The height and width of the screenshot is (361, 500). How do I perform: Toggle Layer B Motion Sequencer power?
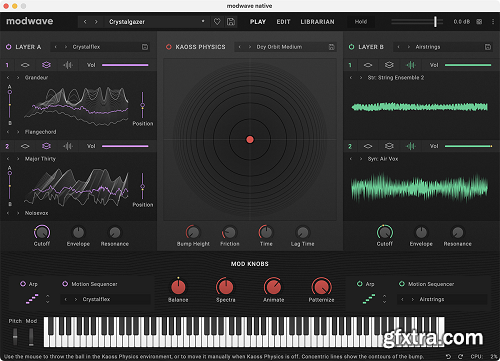(402, 284)
